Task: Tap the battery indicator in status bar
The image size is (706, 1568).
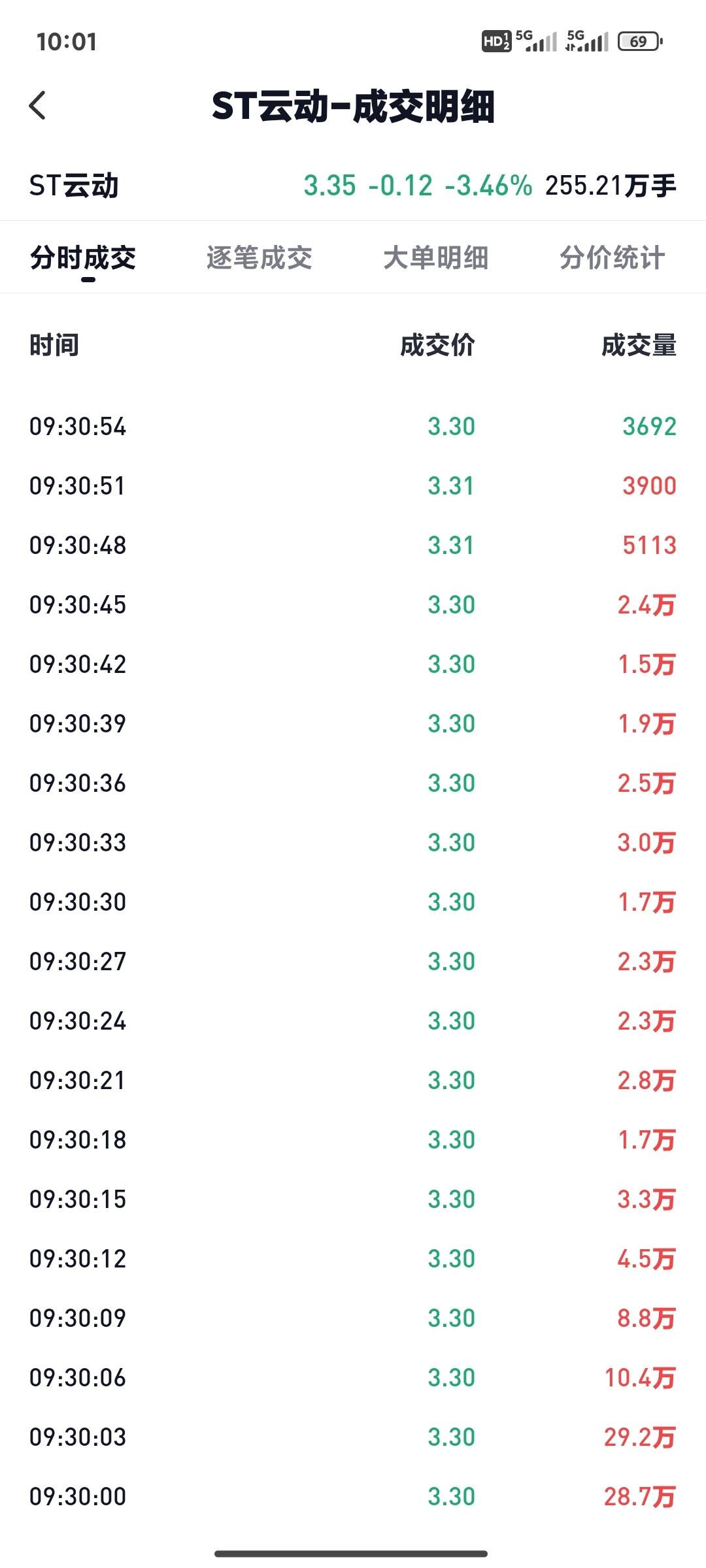Action: click(x=641, y=42)
